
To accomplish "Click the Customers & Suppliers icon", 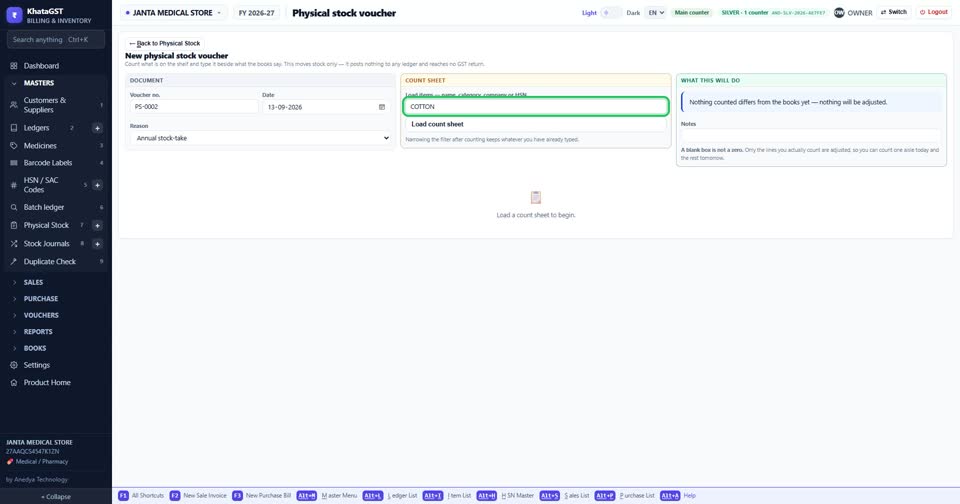I will coord(13,105).
